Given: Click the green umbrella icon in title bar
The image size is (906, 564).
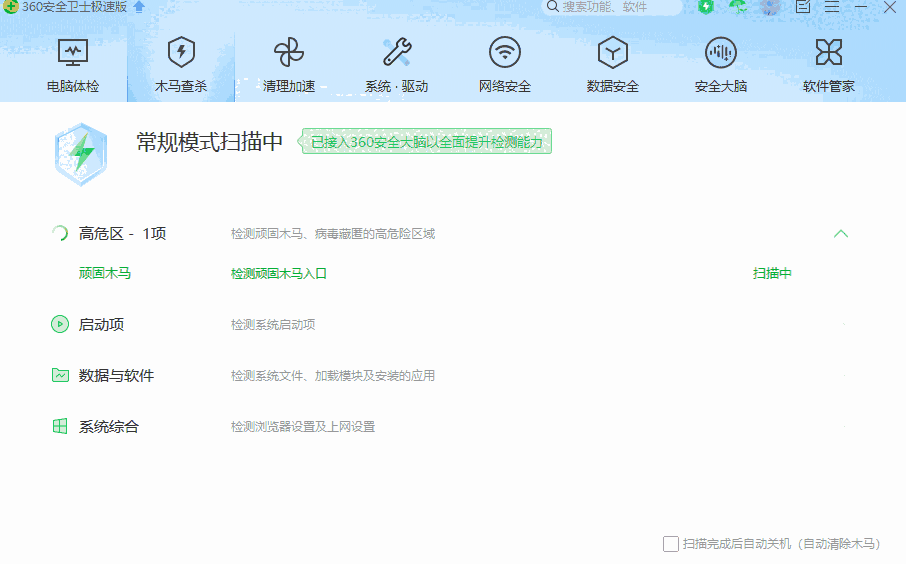Looking at the screenshot, I should (x=738, y=7).
